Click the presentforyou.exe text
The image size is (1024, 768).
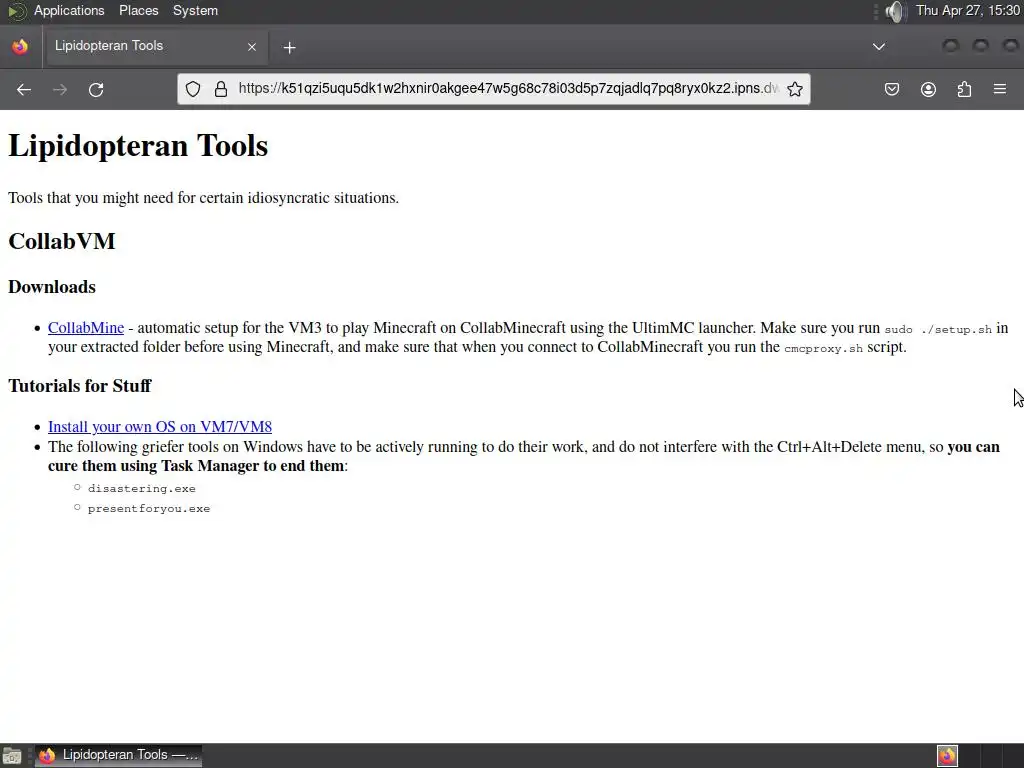(x=149, y=509)
